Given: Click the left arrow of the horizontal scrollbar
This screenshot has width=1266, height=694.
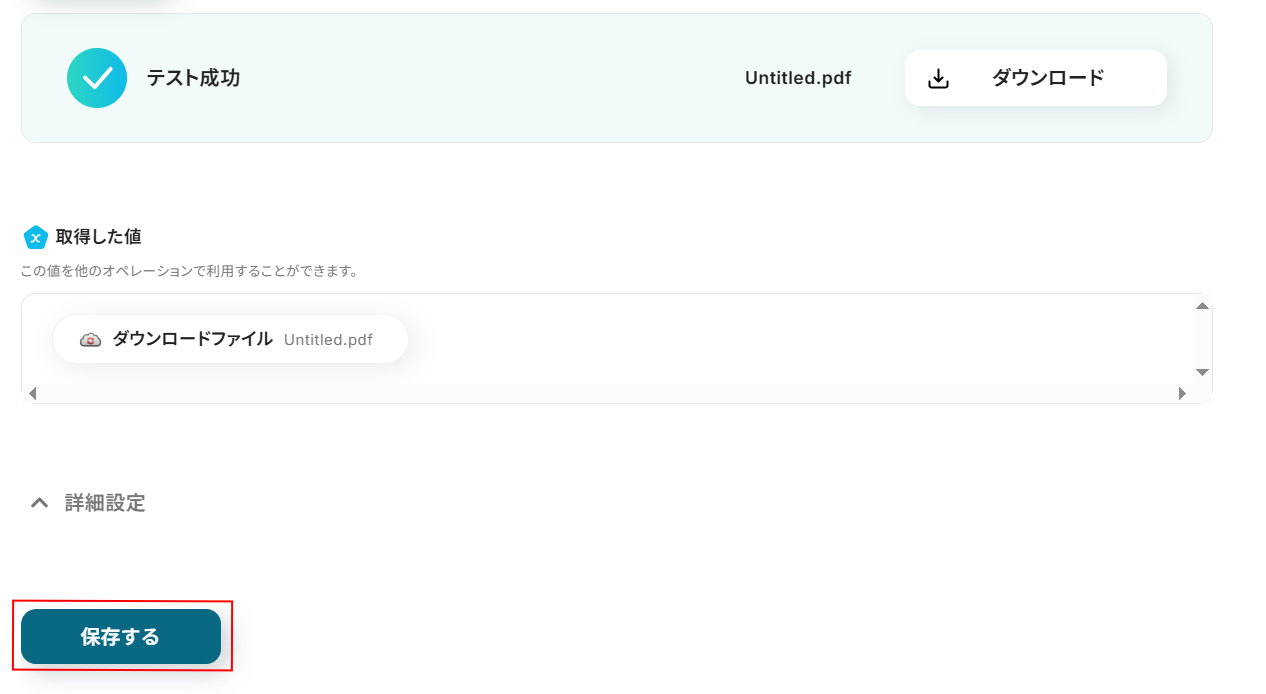Looking at the screenshot, I should [32, 394].
